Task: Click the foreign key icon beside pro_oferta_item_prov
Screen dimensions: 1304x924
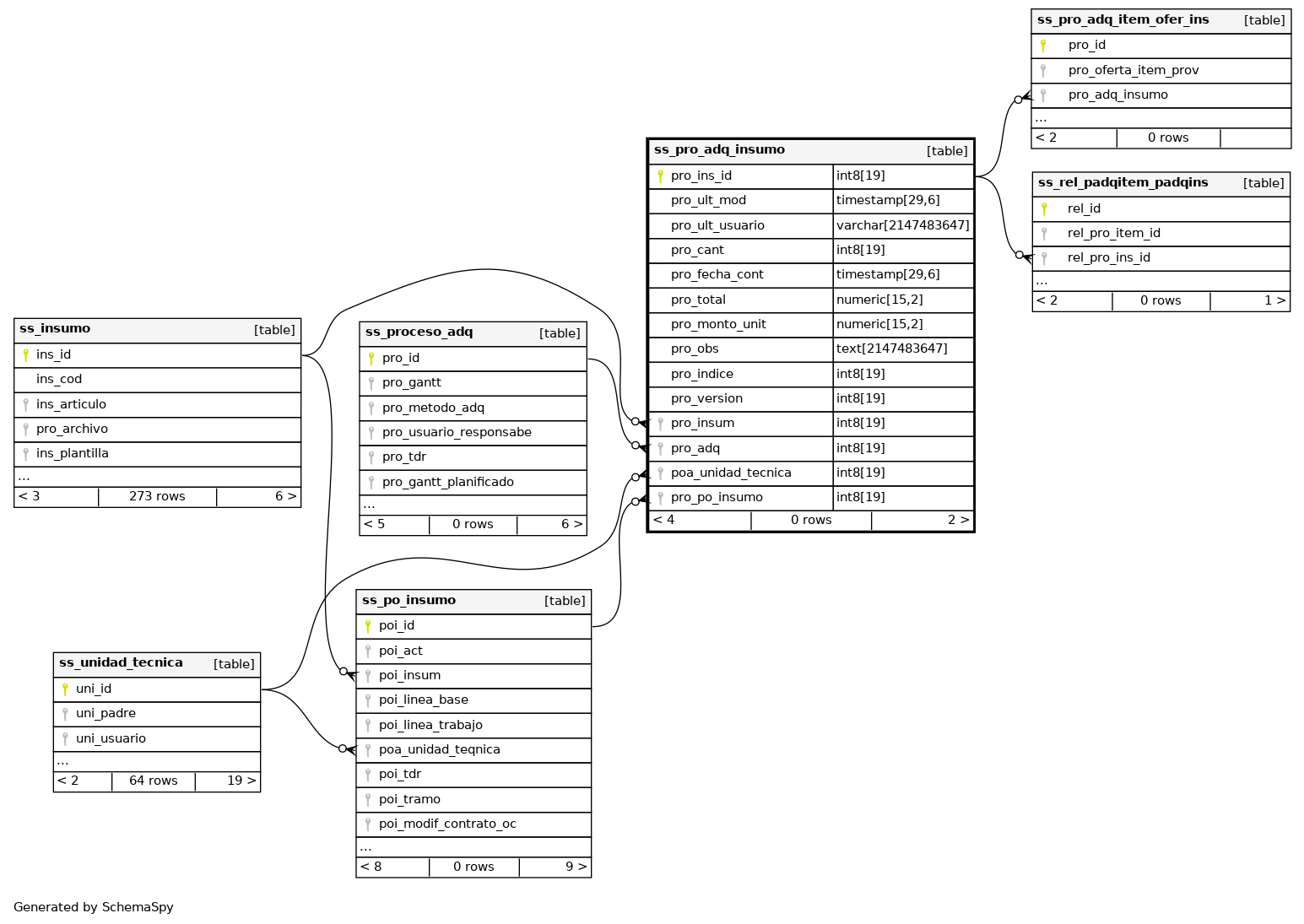Action: click(x=1043, y=71)
